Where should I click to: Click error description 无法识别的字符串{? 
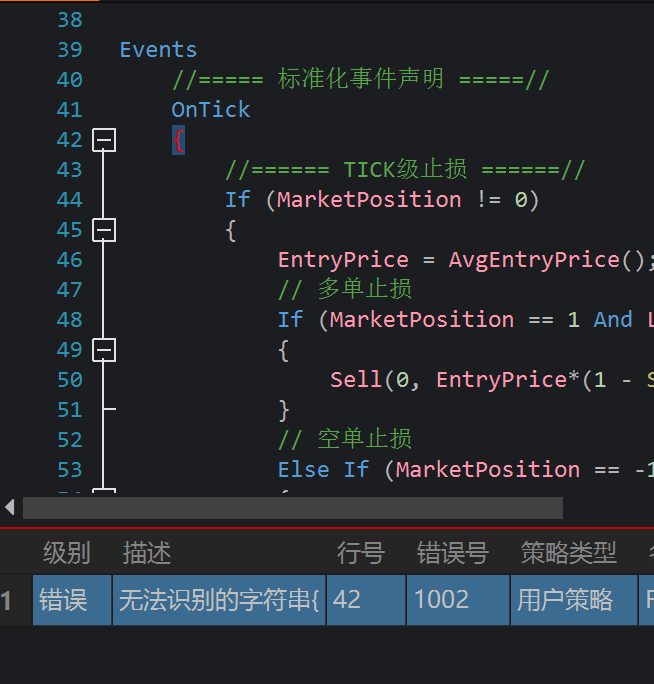pos(219,600)
